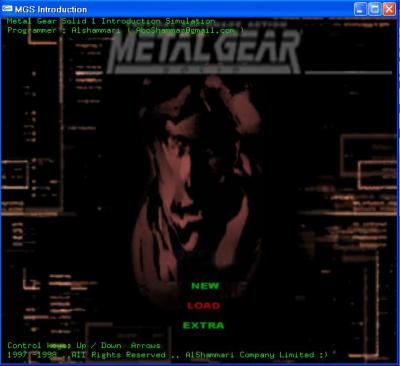Viewport: 400px width, 366px height.
Task: Select the NEW menu option
Action: point(205,286)
